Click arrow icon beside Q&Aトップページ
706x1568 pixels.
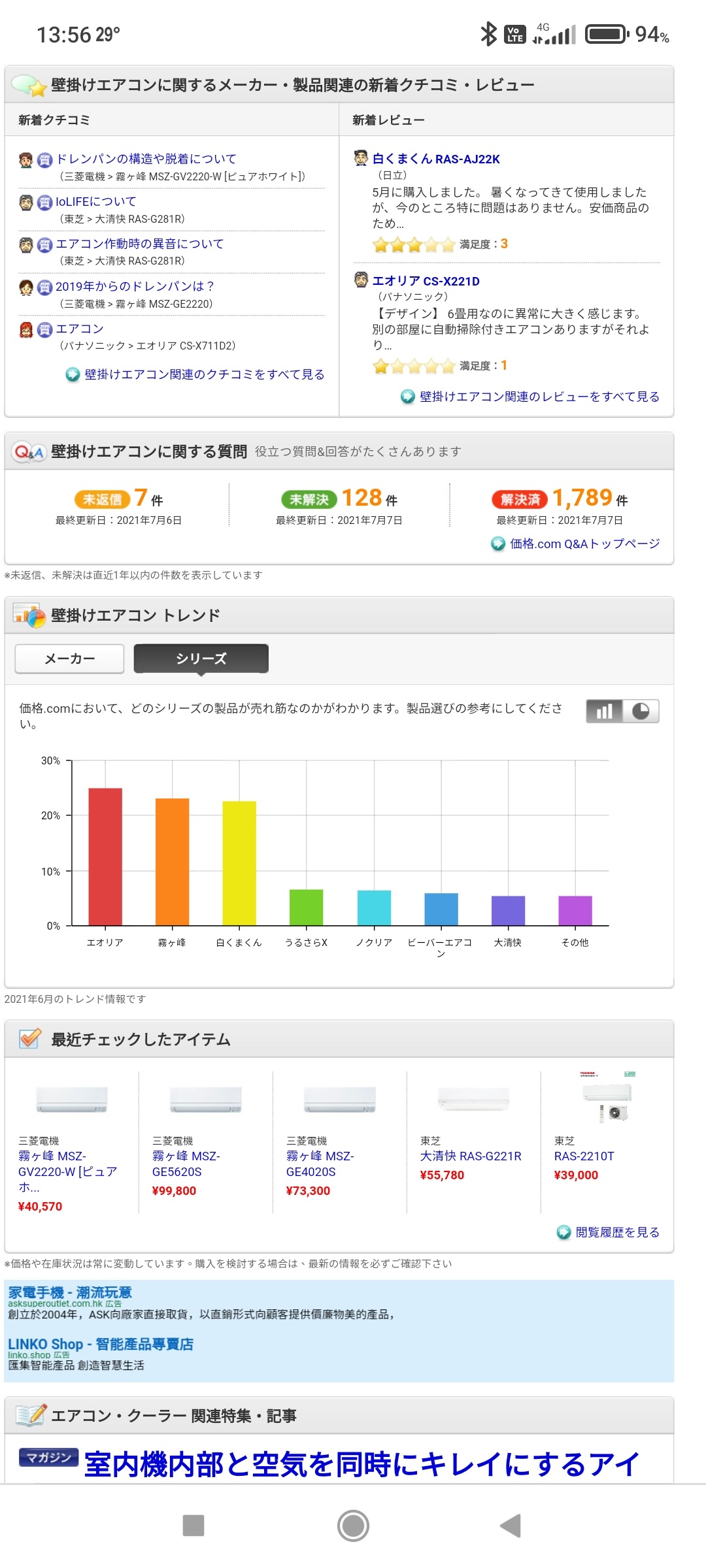[x=498, y=544]
